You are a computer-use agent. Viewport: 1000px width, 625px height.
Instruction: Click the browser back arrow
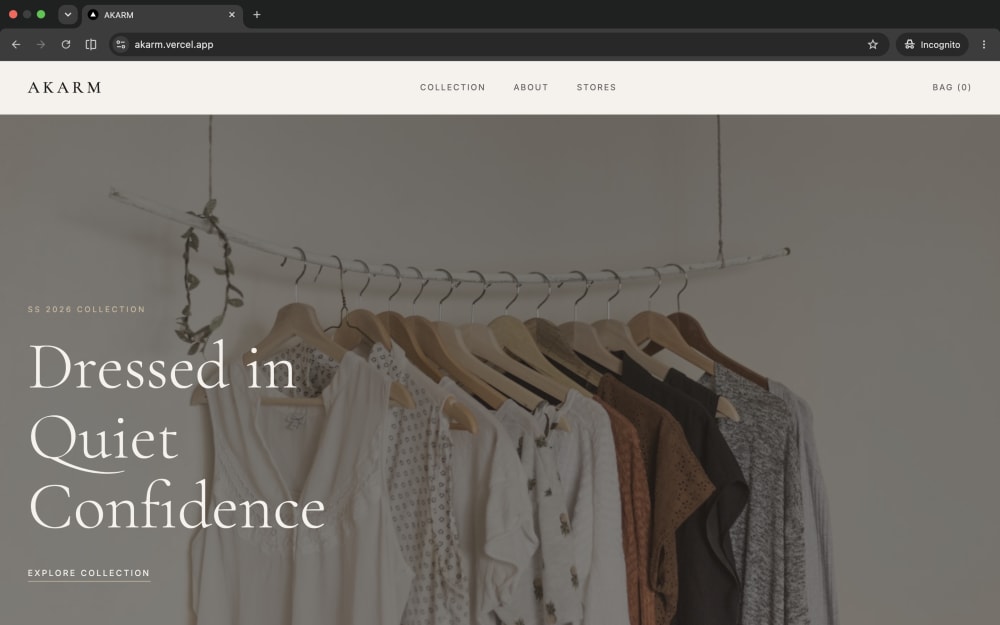click(16, 45)
